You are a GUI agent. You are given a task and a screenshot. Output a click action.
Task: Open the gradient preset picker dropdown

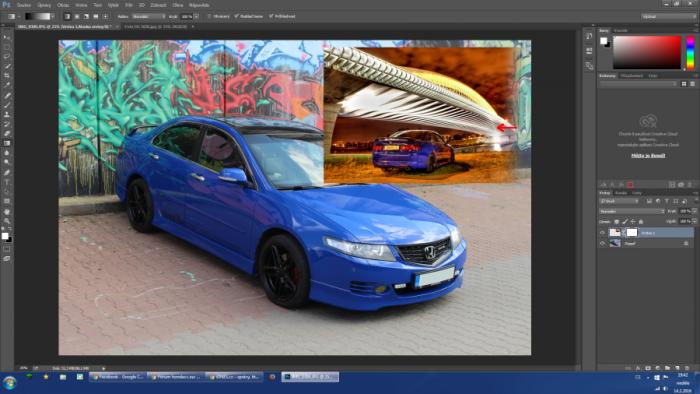[x=53, y=17]
